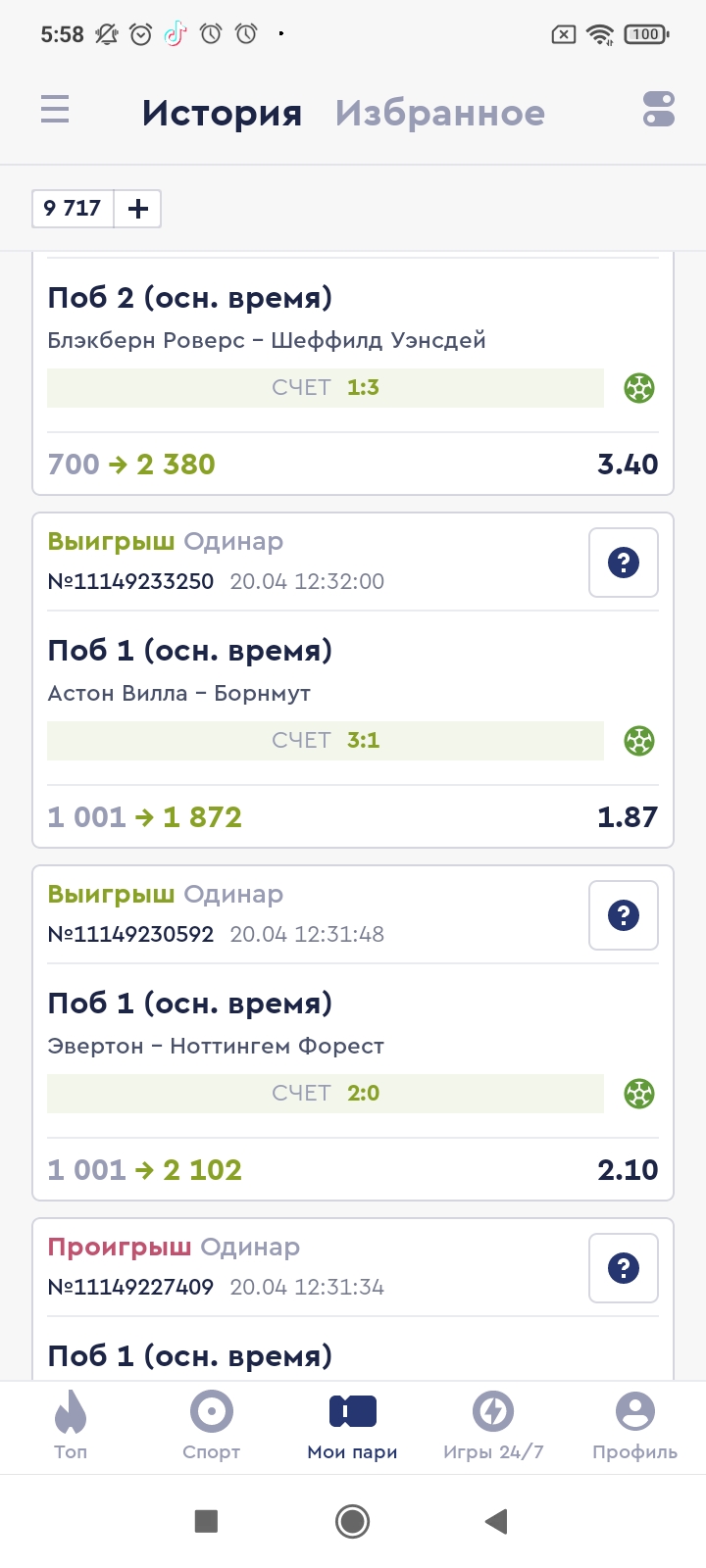The height and width of the screenshot is (1568, 706).
Task: Open the hamburger menu
Action: coord(55,109)
